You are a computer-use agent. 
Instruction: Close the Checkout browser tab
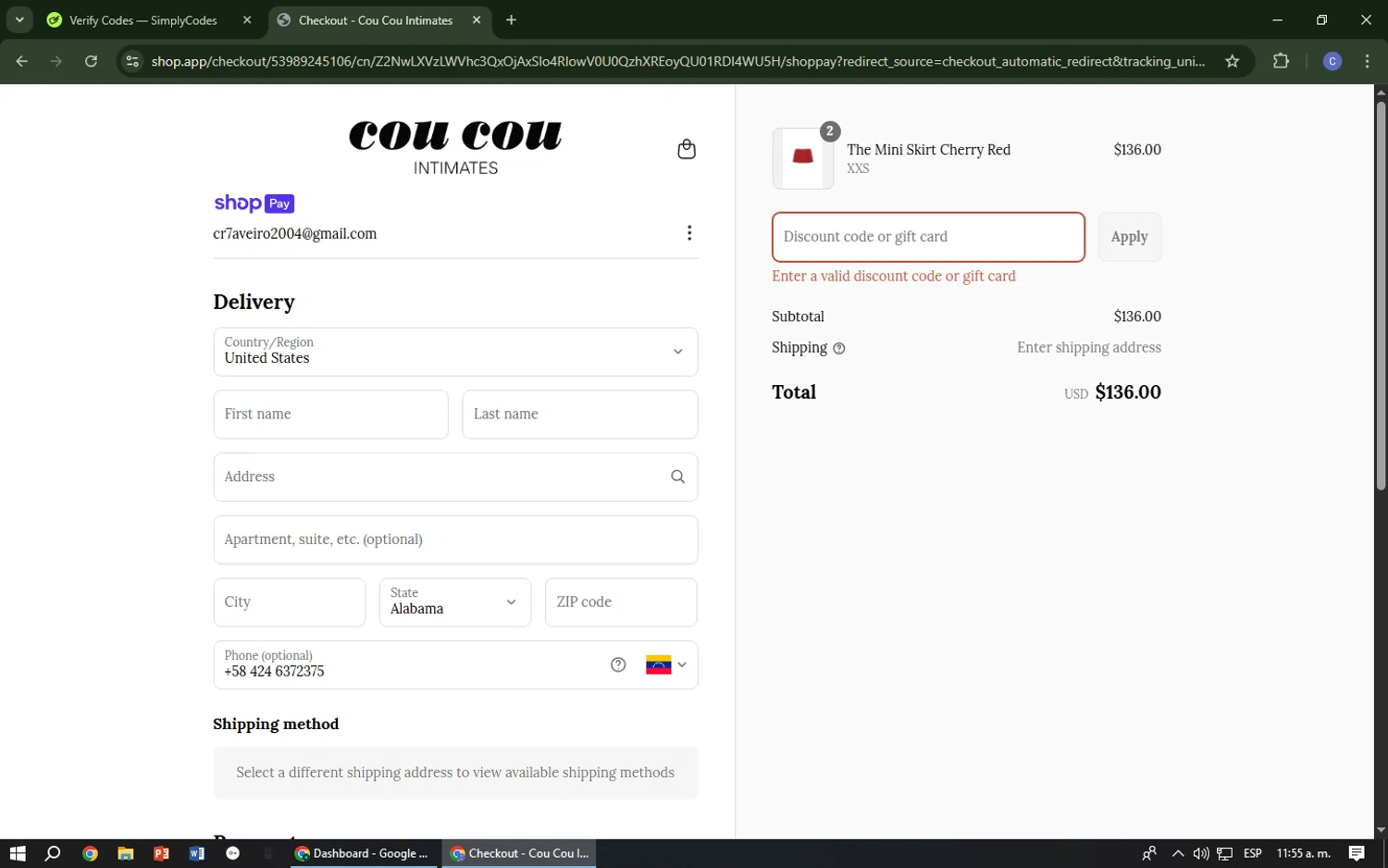[477, 20]
